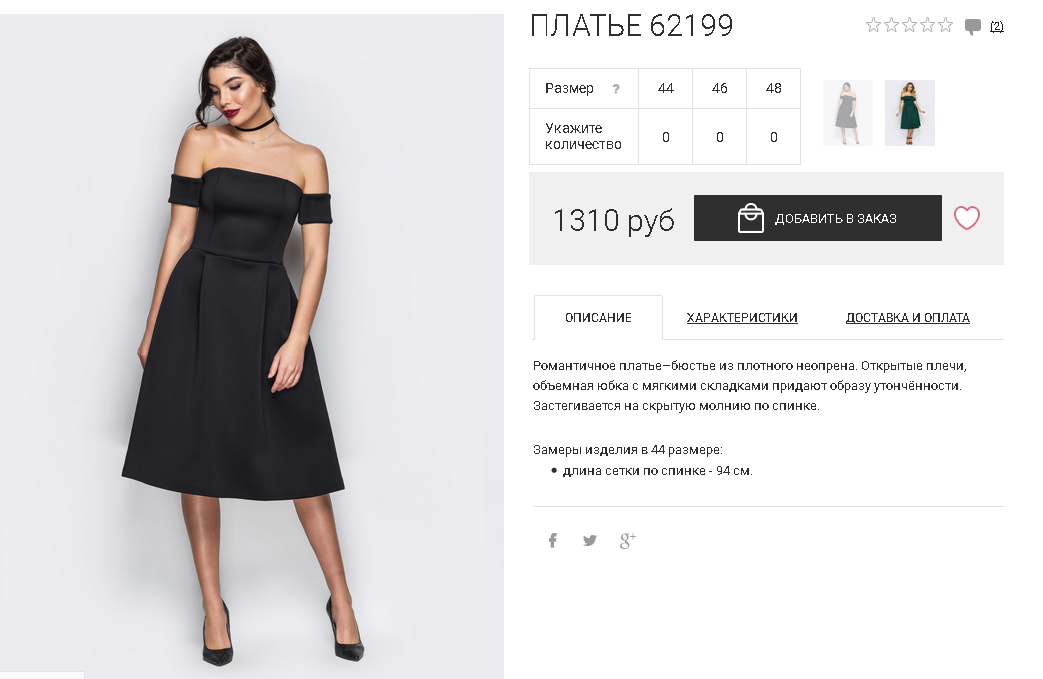Rate the dress with the first star

click(x=873, y=25)
